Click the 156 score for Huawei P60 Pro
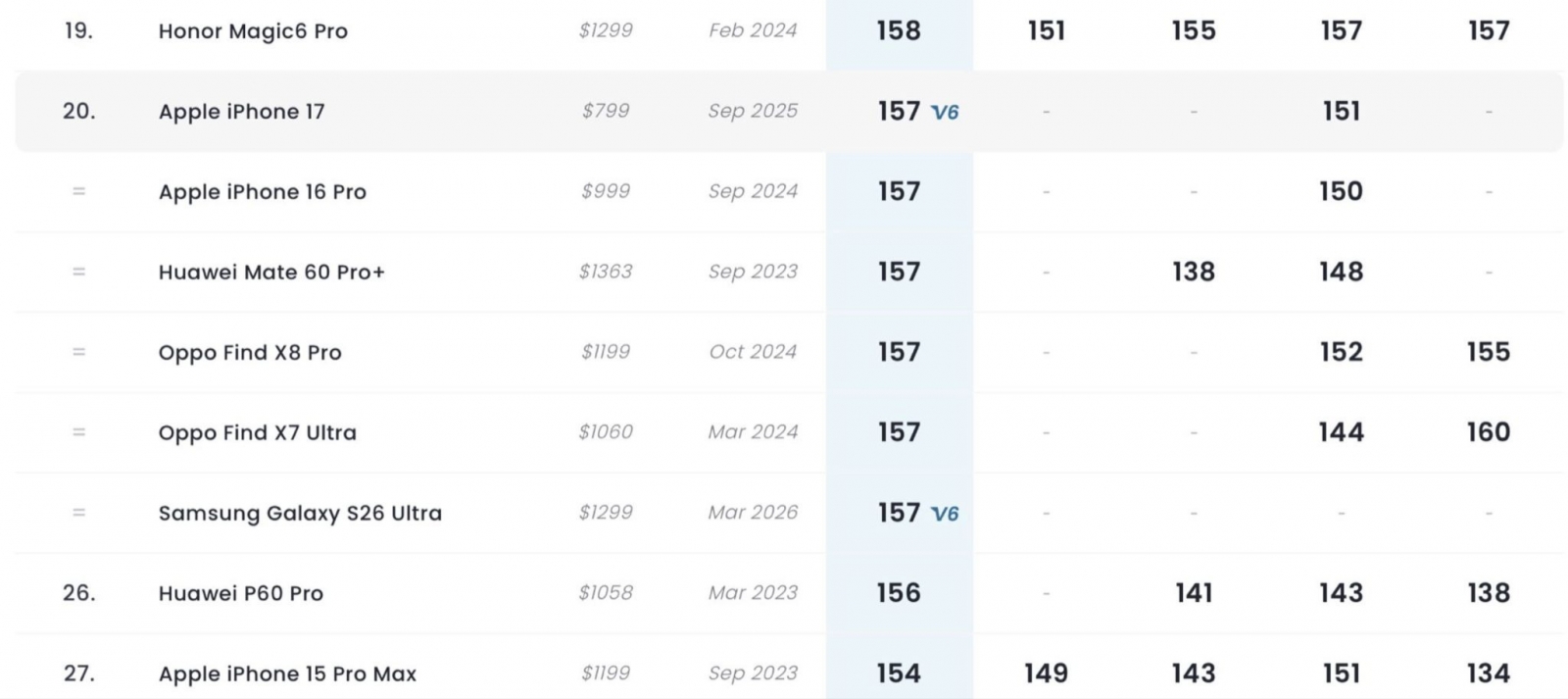 tap(899, 593)
